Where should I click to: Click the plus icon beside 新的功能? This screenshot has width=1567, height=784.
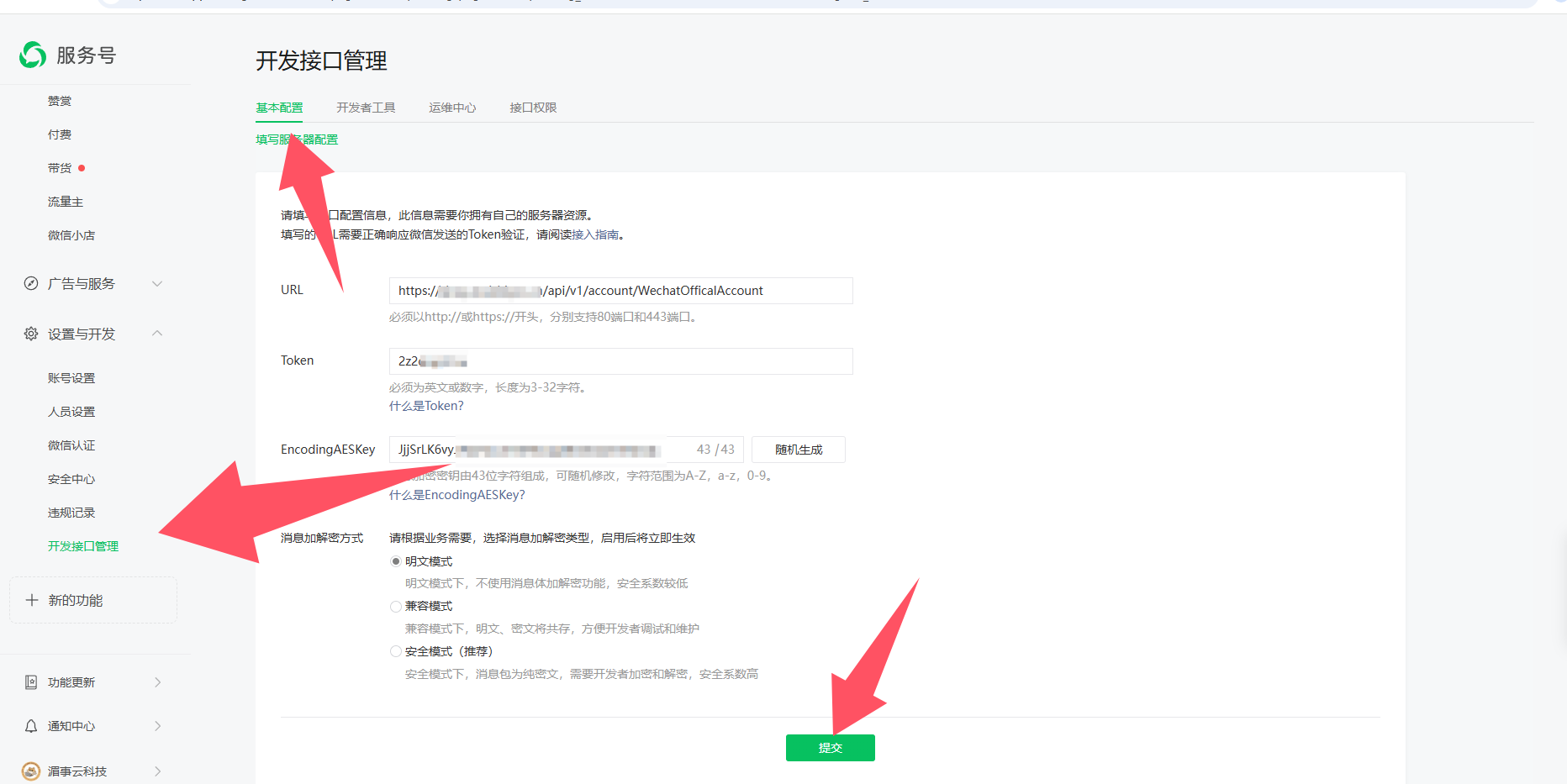click(x=32, y=600)
